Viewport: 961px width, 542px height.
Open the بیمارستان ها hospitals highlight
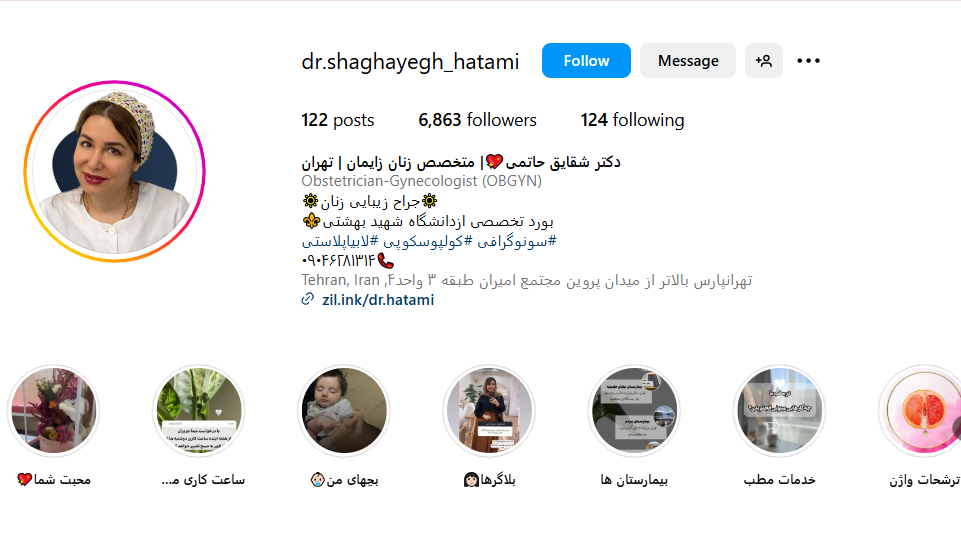pos(634,411)
